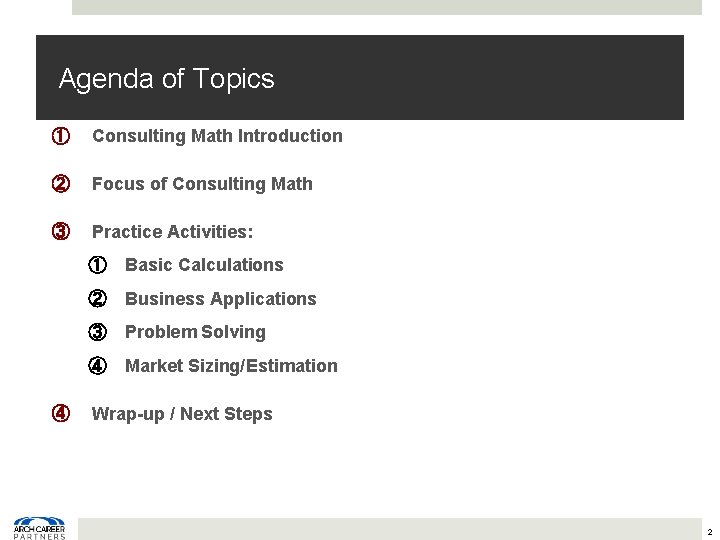
Task: Select the Wrap-up / Next Steps item
Action: point(182,413)
